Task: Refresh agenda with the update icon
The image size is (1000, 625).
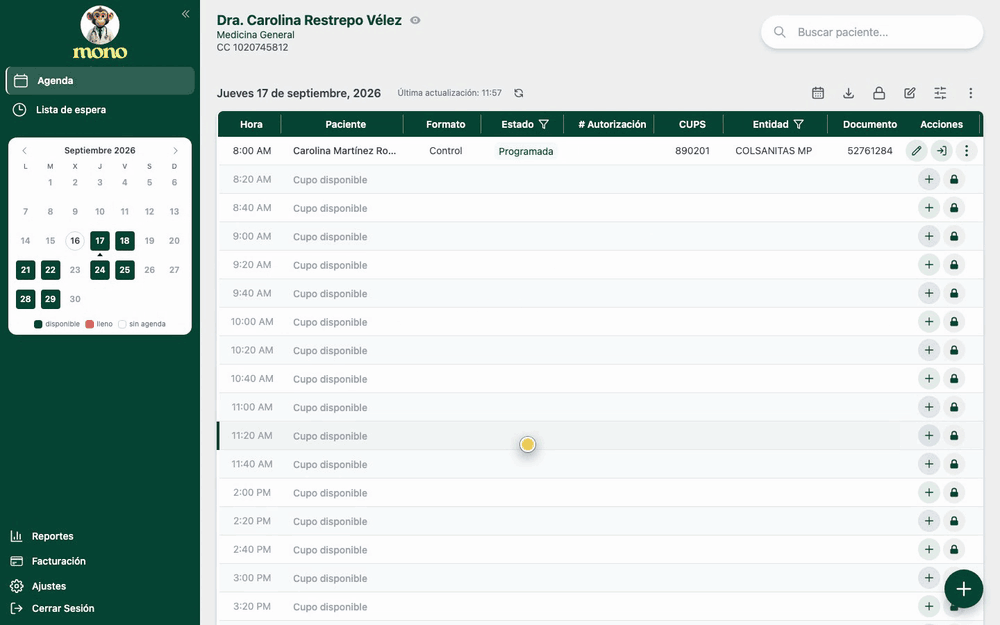Action: pyautogui.click(x=519, y=93)
